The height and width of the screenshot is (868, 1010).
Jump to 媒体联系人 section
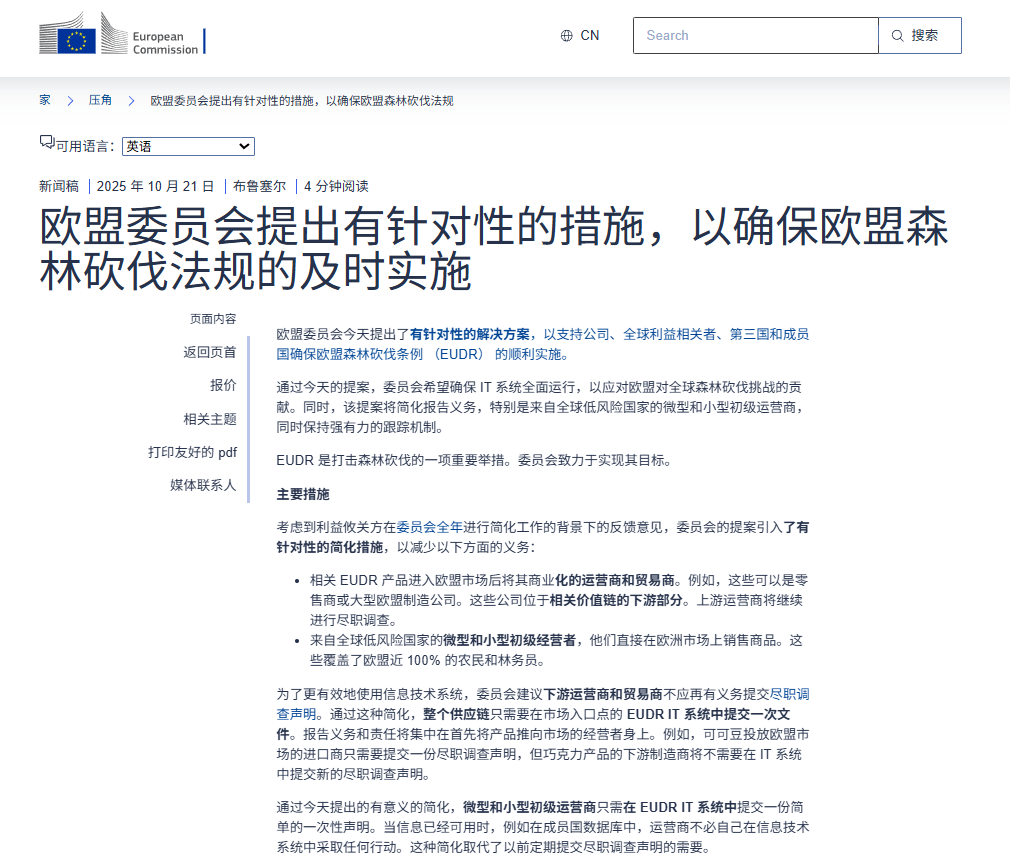203,485
